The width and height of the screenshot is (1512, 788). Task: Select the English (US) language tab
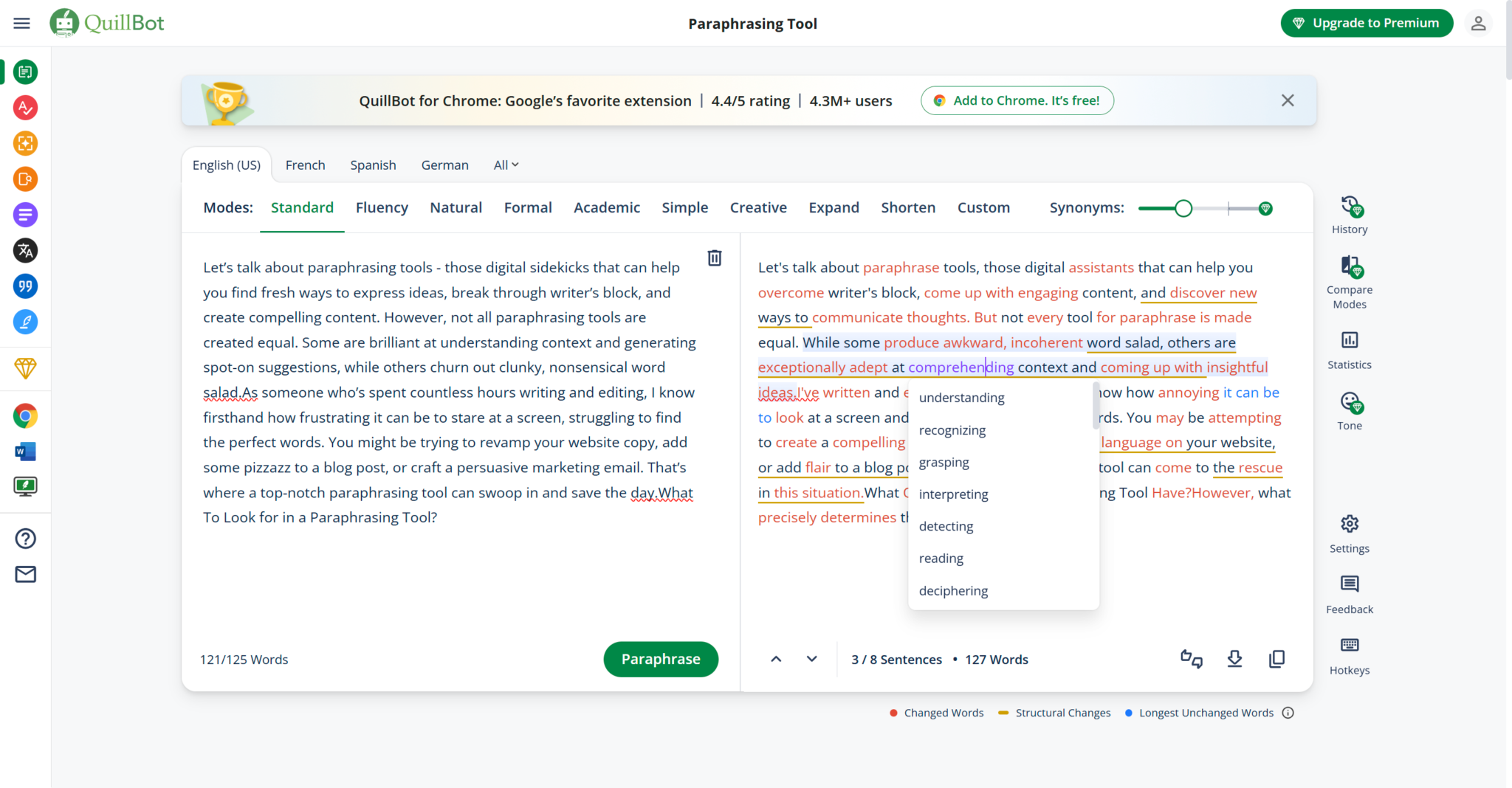pyautogui.click(x=227, y=165)
